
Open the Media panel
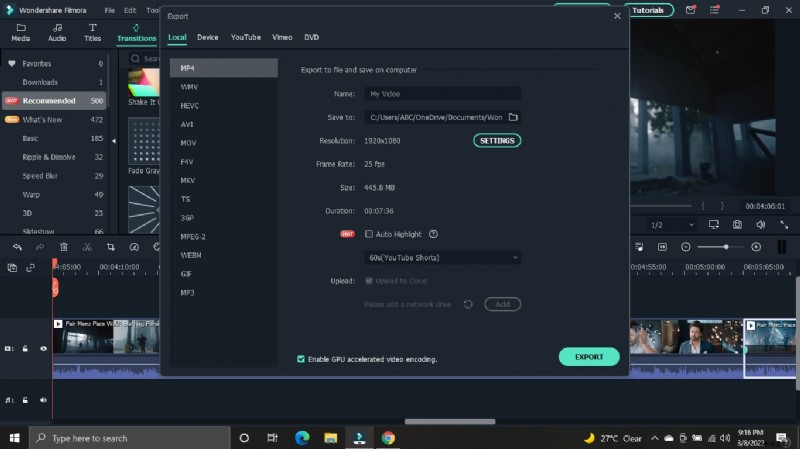pos(20,32)
